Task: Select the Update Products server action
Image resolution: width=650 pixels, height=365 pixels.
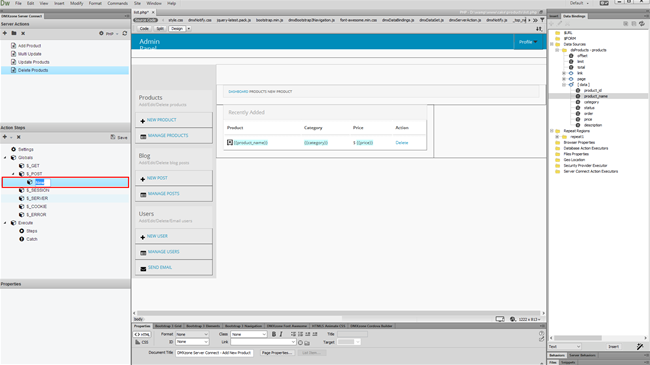Action: pos(34,62)
